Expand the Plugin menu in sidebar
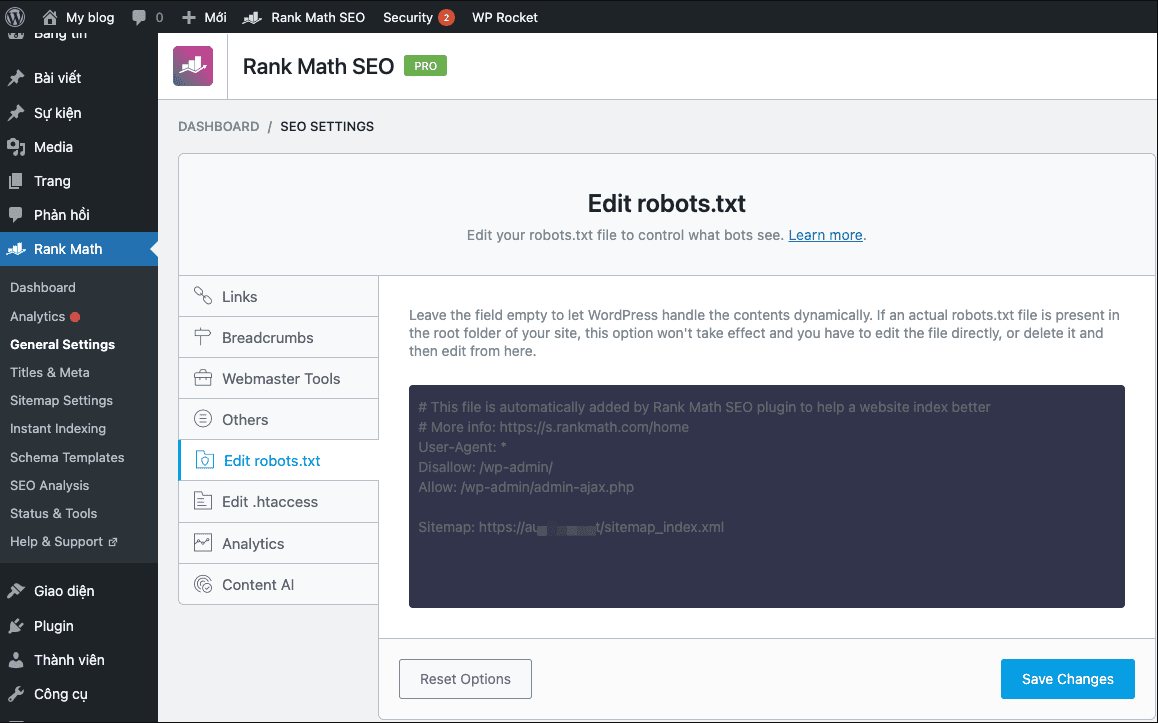The height and width of the screenshot is (723, 1158). click(x=54, y=626)
